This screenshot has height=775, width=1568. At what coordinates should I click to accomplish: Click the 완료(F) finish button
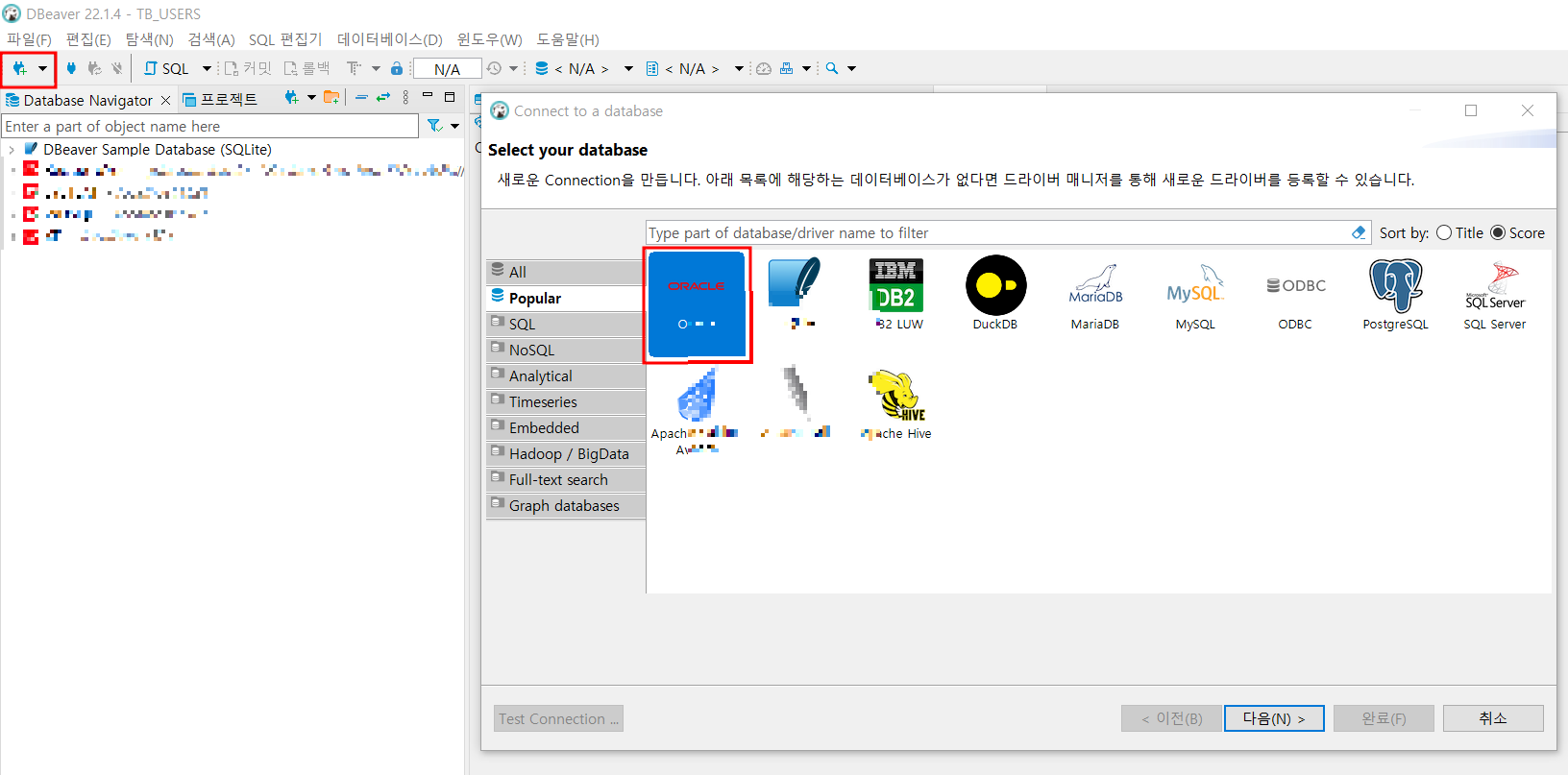click(x=1384, y=718)
